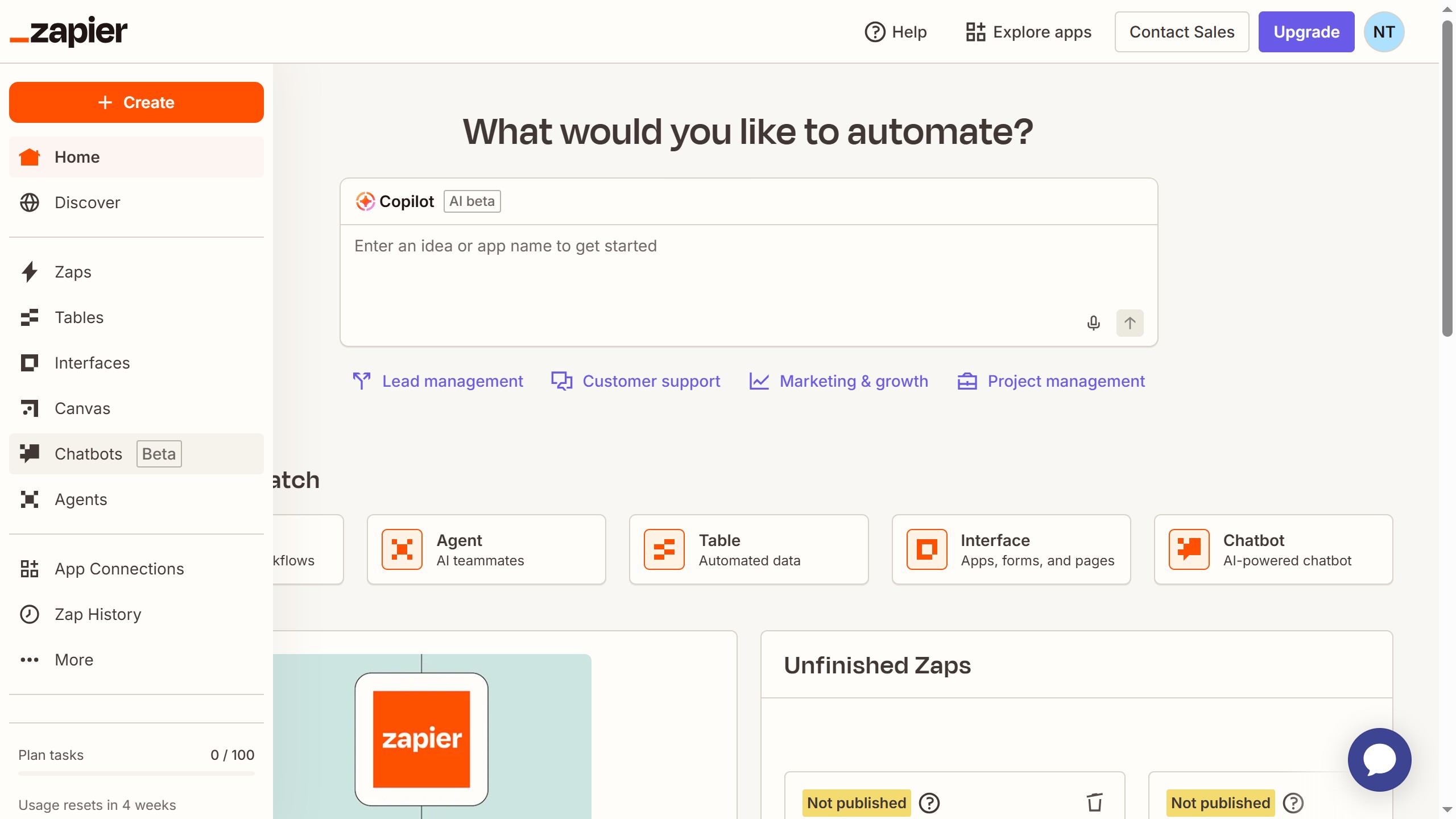Click help icon beside second Not published
1456x819 pixels.
point(1293,803)
